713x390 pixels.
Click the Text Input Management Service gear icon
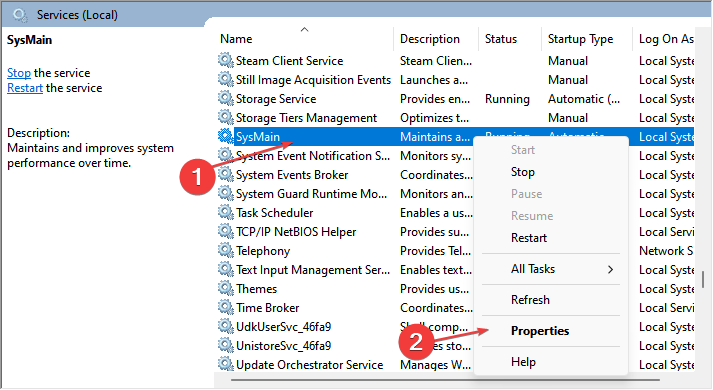tap(226, 269)
